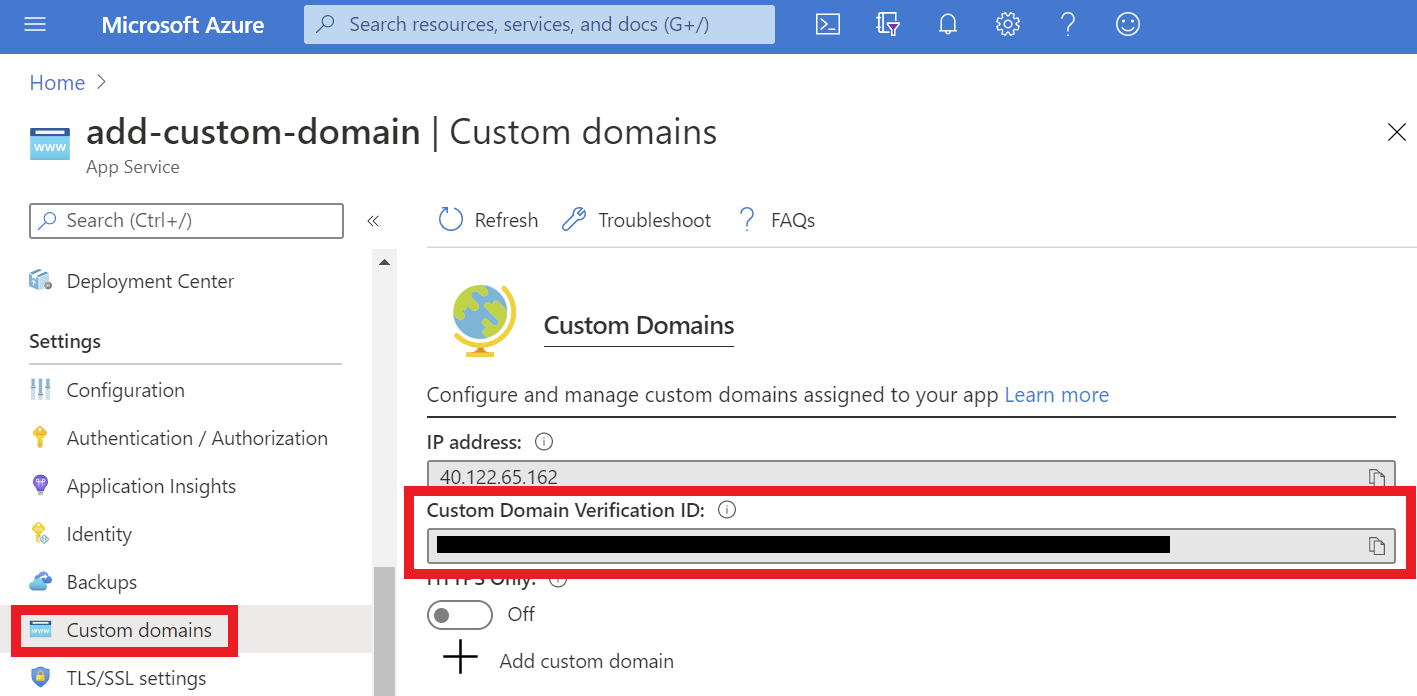Viewport: 1417px width, 696px height.
Task: Navigate Home via the breadcrumb link
Action: click(x=57, y=82)
